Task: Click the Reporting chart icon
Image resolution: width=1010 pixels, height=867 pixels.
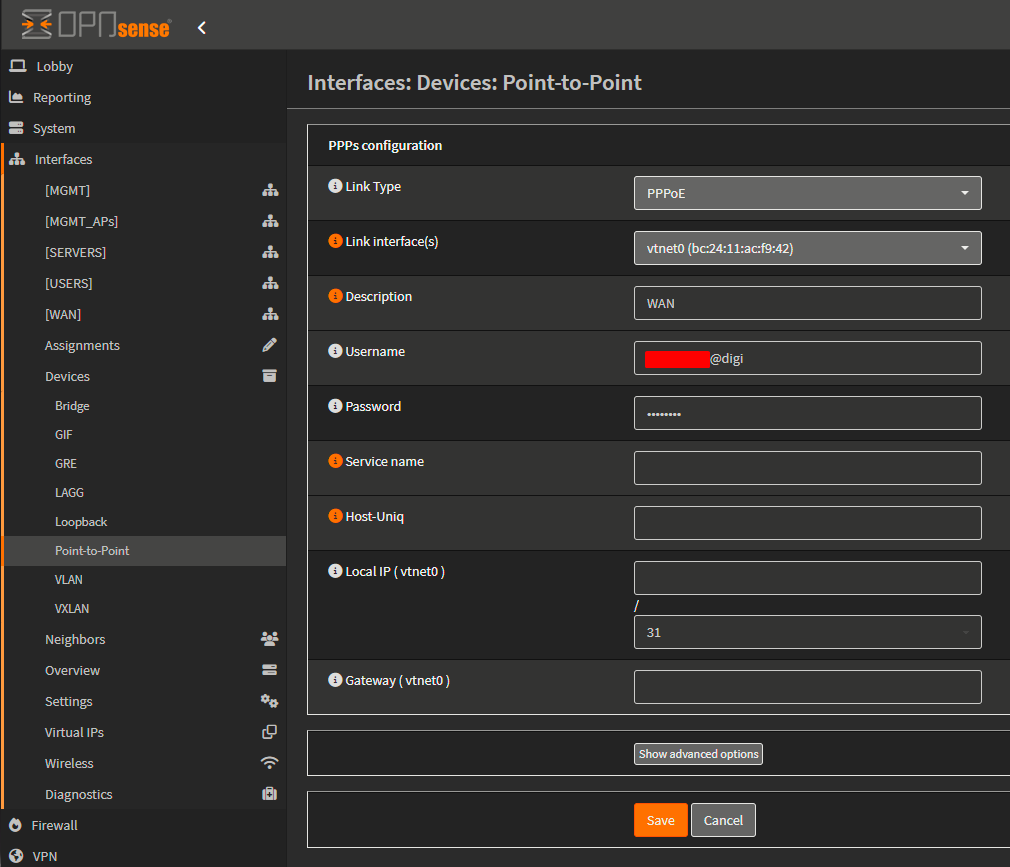Action: click(x=16, y=97)
